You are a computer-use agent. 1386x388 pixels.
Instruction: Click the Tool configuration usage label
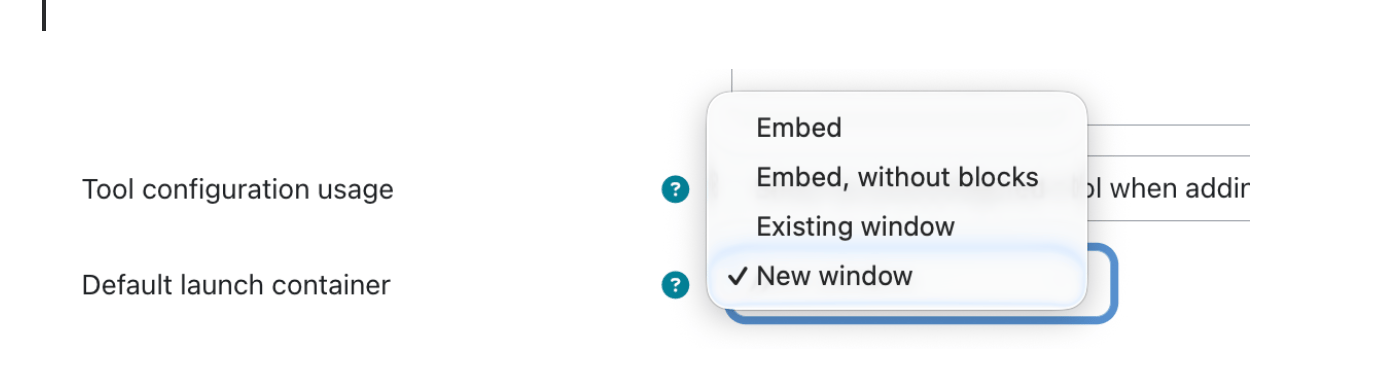click(x=238, y=189)
